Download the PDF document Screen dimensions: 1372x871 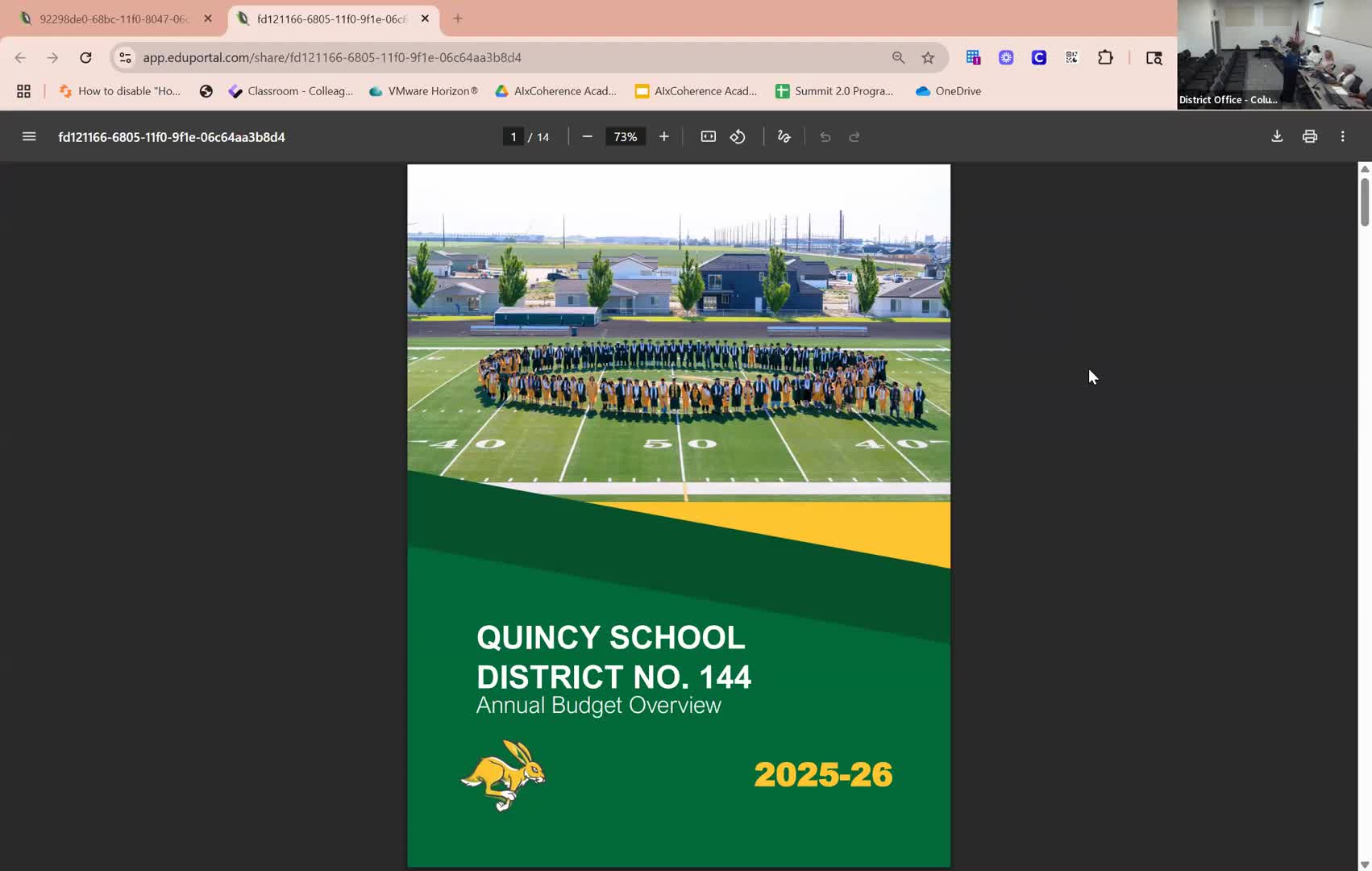(x=1276, y=136)
